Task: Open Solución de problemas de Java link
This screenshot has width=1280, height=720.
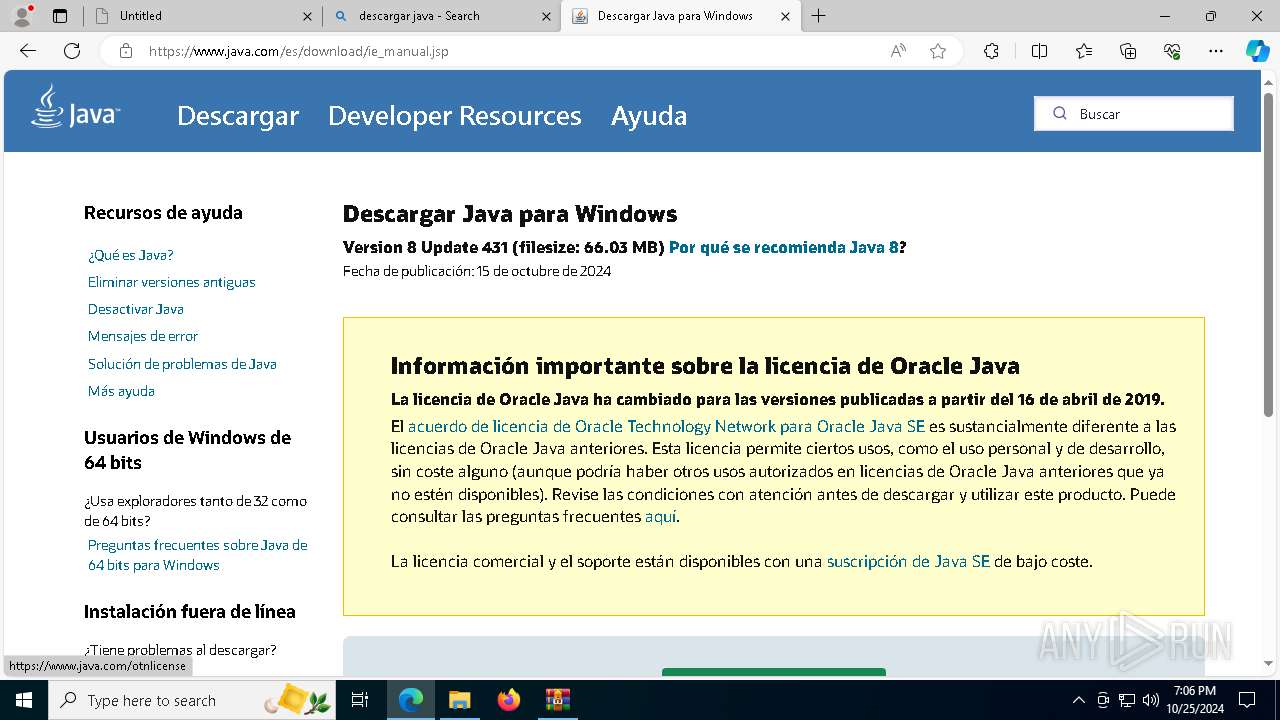Action: [x=182, y=364]
